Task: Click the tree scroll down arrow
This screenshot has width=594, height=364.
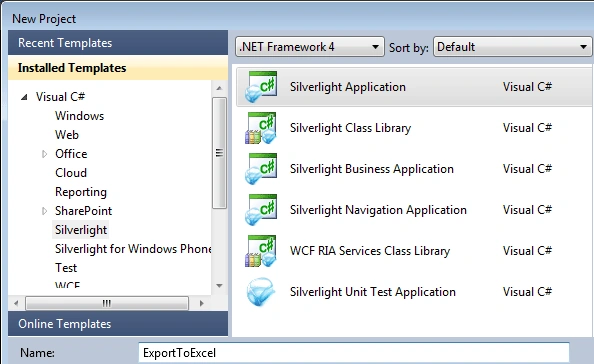Action: pos(219,286)
